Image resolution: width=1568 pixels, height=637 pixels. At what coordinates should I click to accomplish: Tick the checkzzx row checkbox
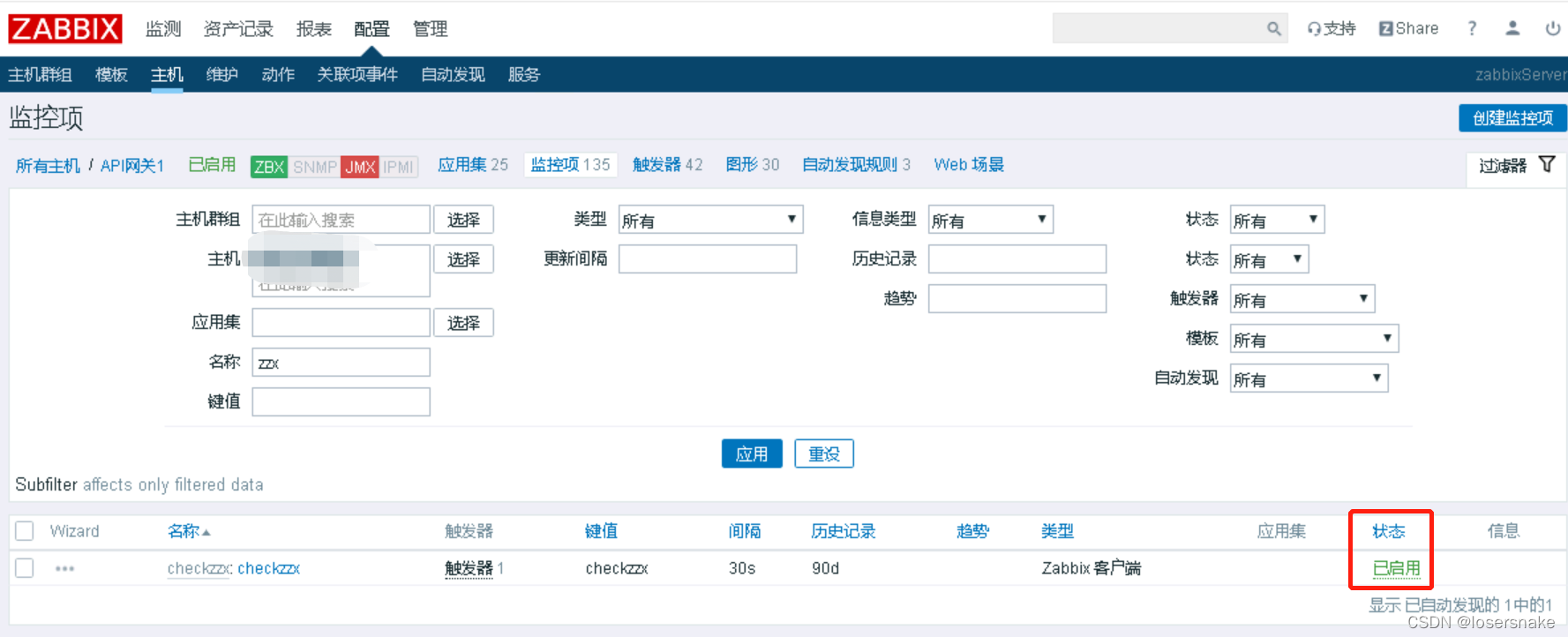pos(25,568)
